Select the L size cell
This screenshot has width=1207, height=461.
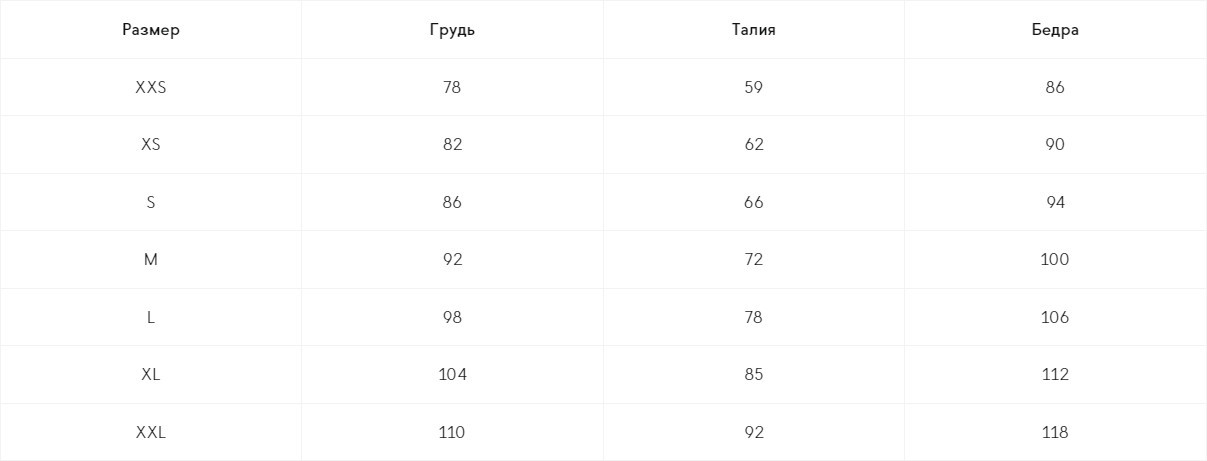click(x=151, y=317)
